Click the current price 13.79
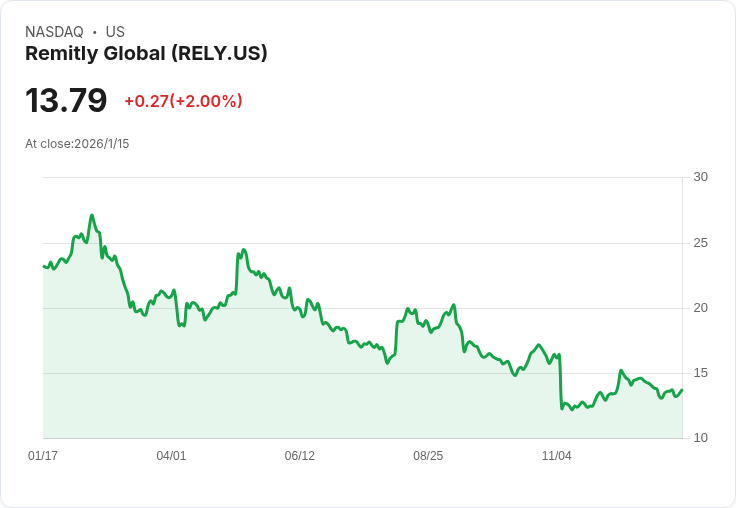The width and height of the screenshot is (736, 508). click(x=66, y=101)
